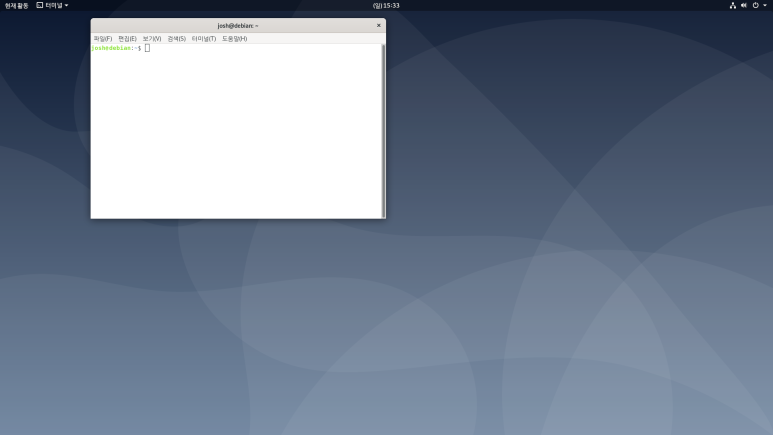Open the 보기(V) menu
The width and height of the screenshot is (773, 435).
click(x=152, y=38)
